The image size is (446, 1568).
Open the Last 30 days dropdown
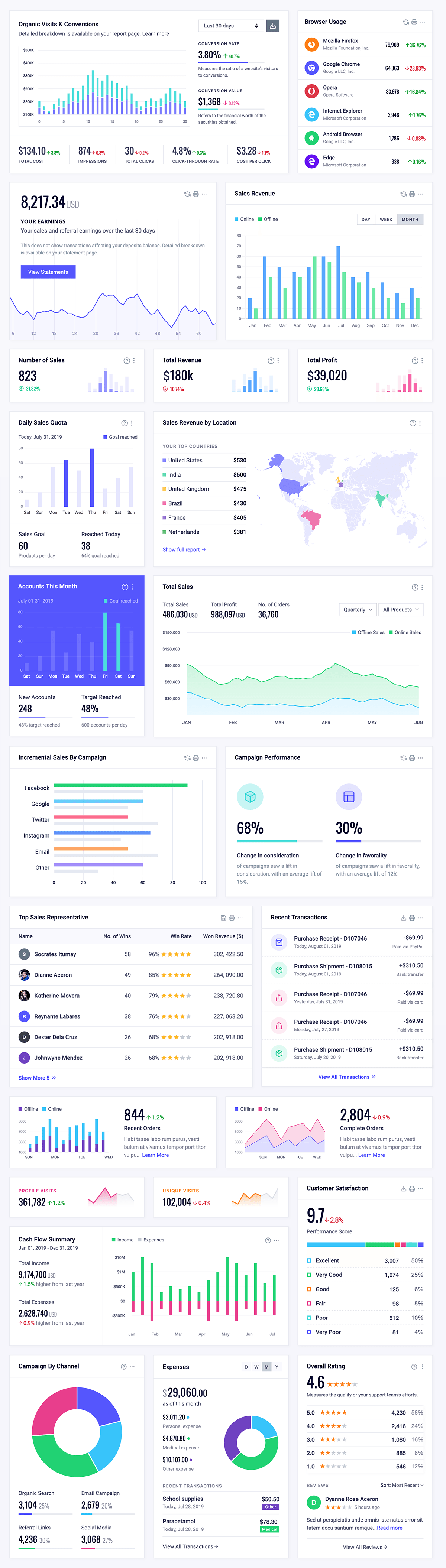(x=231, y=26)
